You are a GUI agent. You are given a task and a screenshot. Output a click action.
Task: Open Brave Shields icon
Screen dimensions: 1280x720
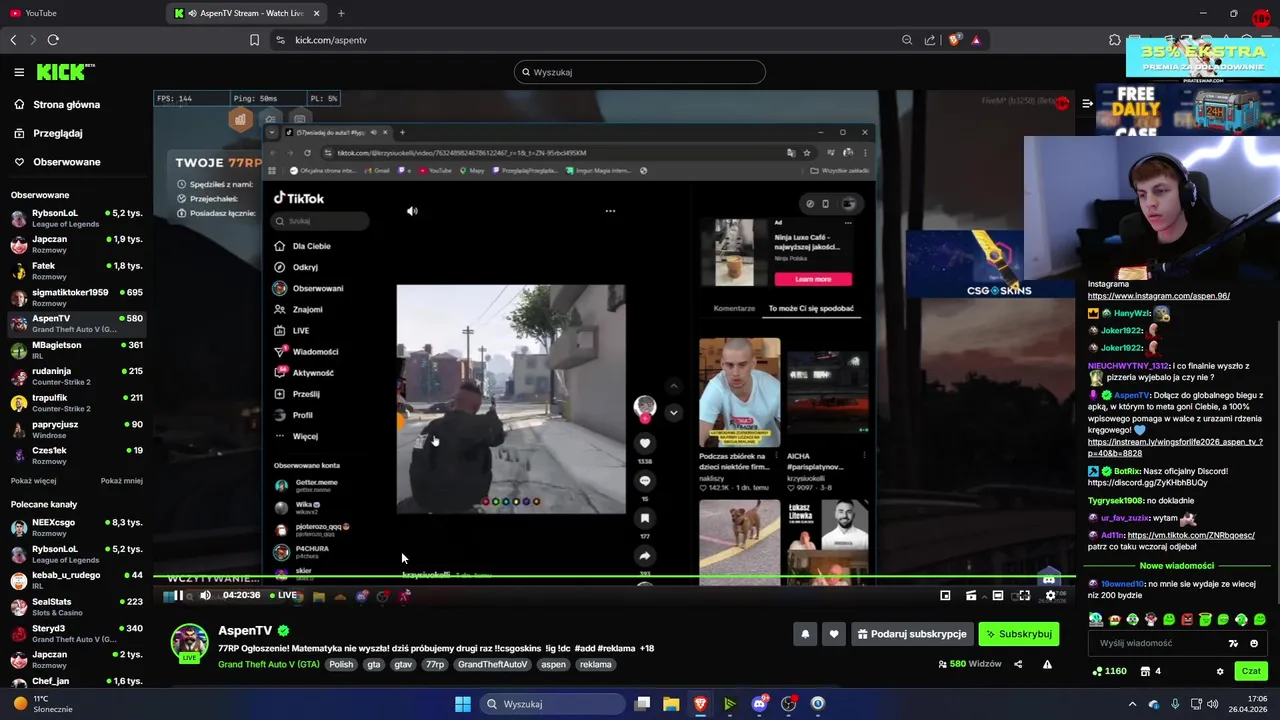click(x=954, y=40)
